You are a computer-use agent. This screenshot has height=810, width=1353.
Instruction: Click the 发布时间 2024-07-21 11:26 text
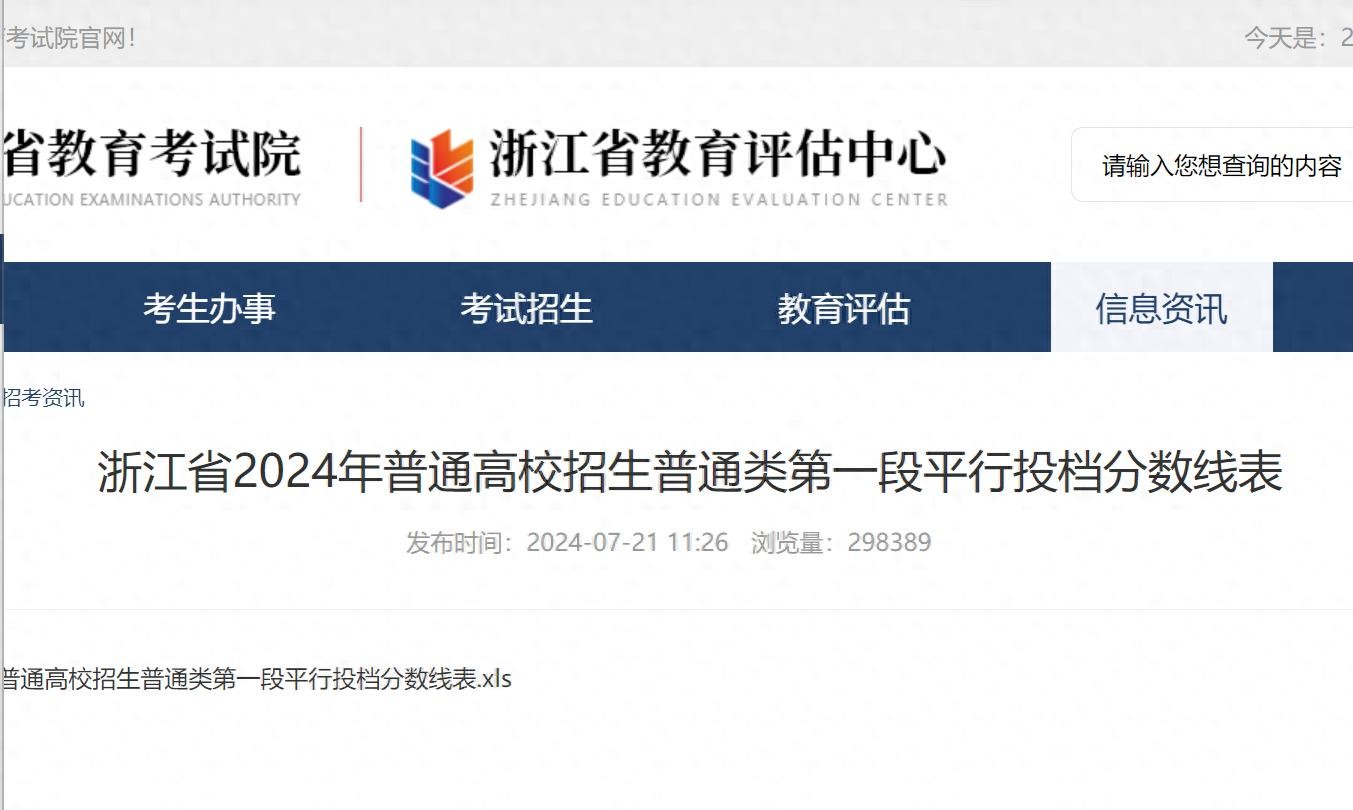coord(567,543)
